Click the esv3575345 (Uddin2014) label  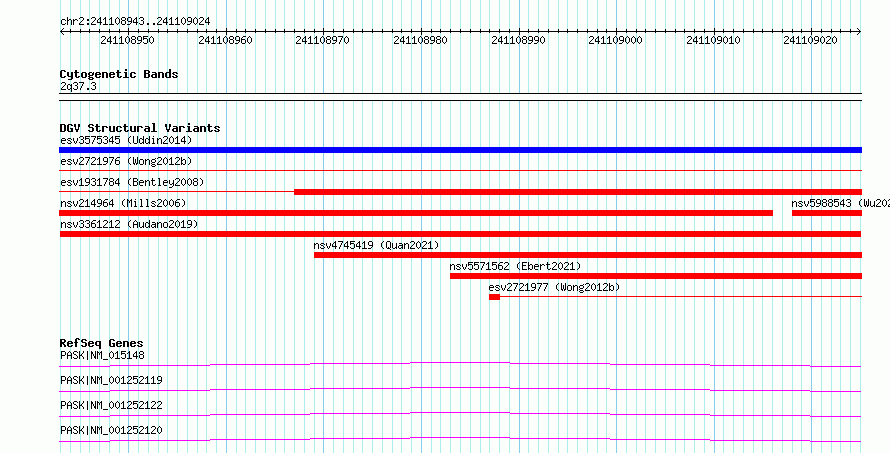pyautogui.click(x=126, y=140)
